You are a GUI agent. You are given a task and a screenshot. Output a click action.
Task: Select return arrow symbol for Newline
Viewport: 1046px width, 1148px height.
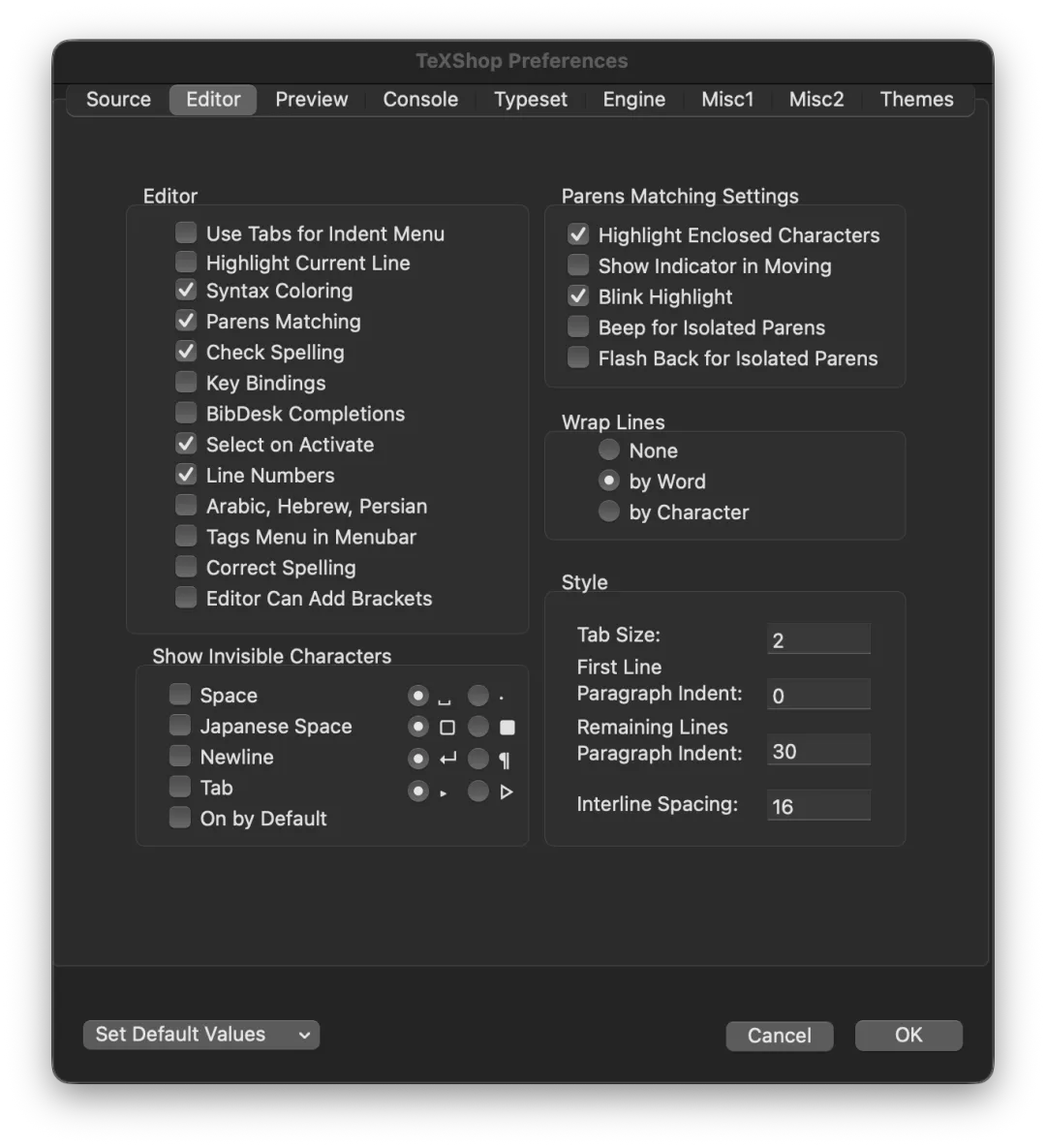pyautogui.click(x=418, y=759)
